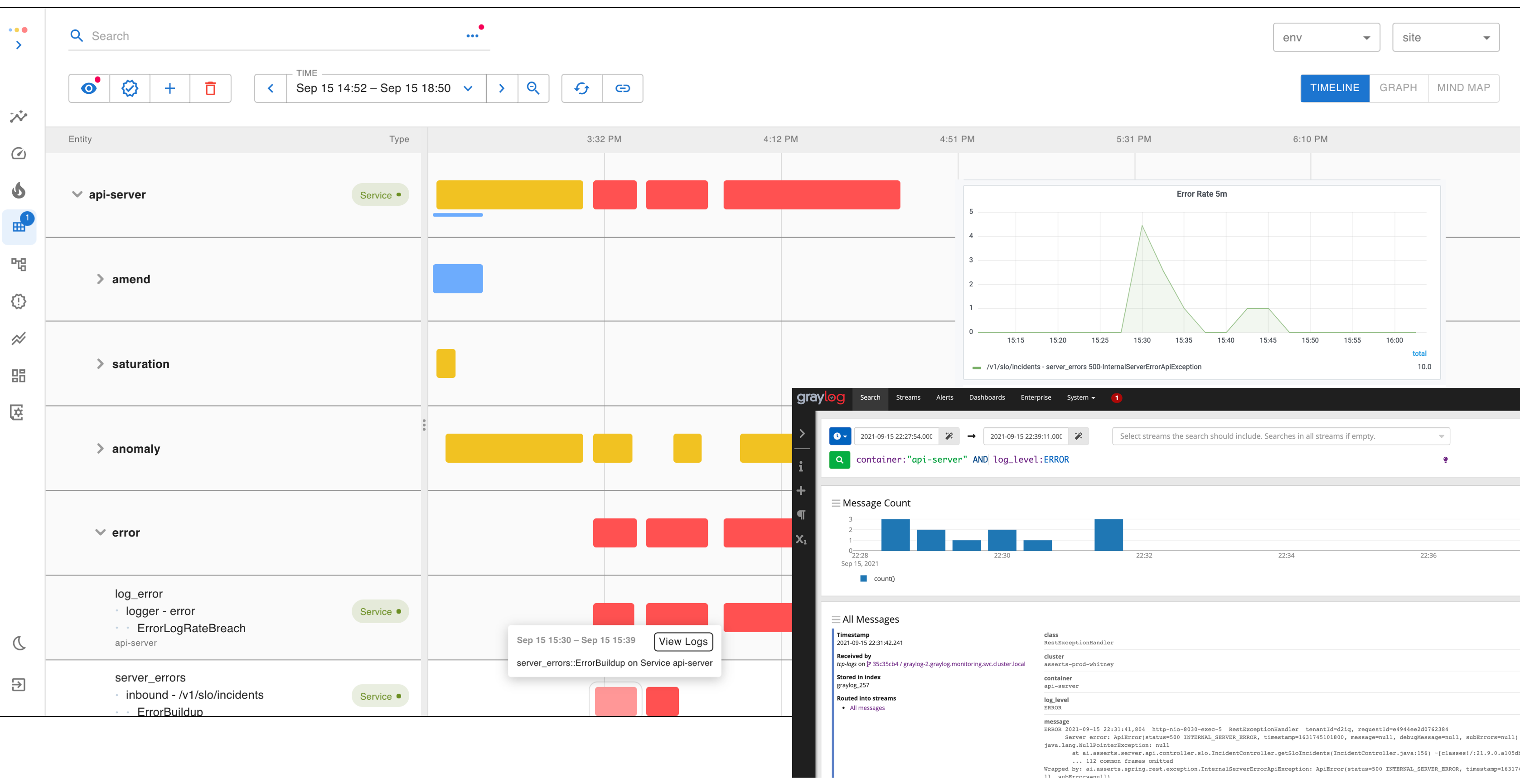Open the Streams menu in Graylog
The height and width of the screenshot is (784, 1520).
(908, 397)
